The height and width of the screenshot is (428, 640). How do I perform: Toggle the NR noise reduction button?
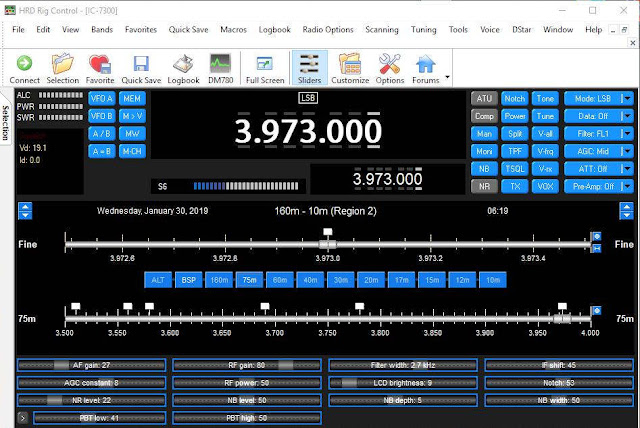484,186
